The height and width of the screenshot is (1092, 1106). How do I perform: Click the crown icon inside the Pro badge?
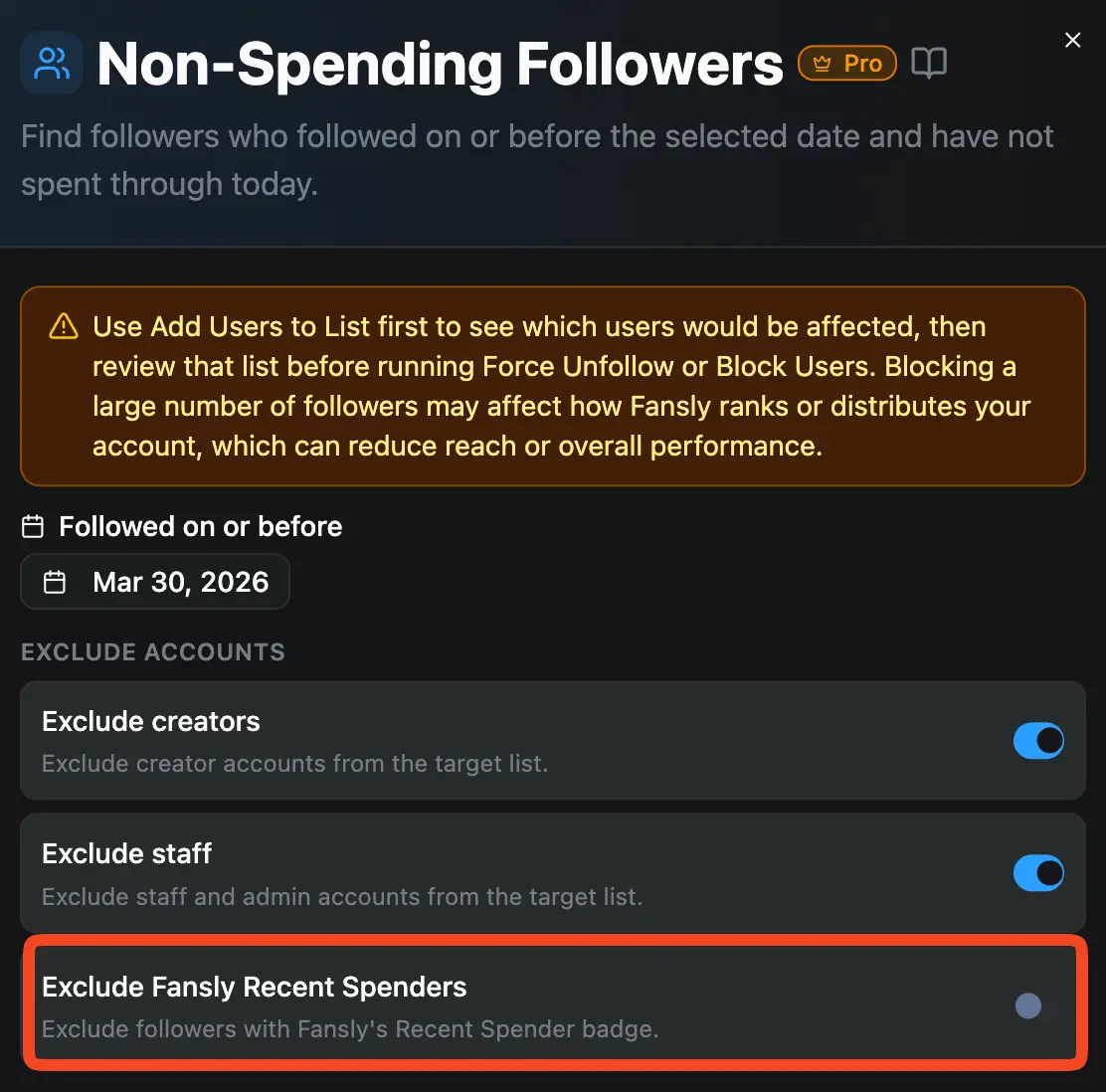(821, 63)
